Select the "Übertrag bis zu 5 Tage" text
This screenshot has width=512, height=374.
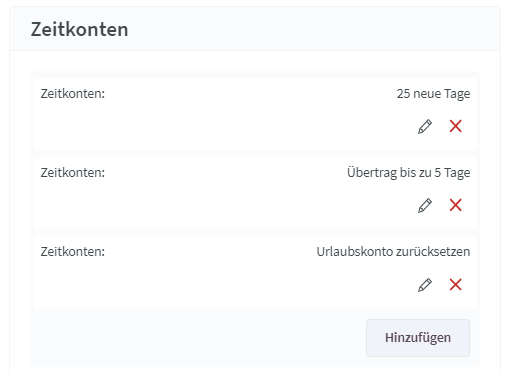coord(408,173)
